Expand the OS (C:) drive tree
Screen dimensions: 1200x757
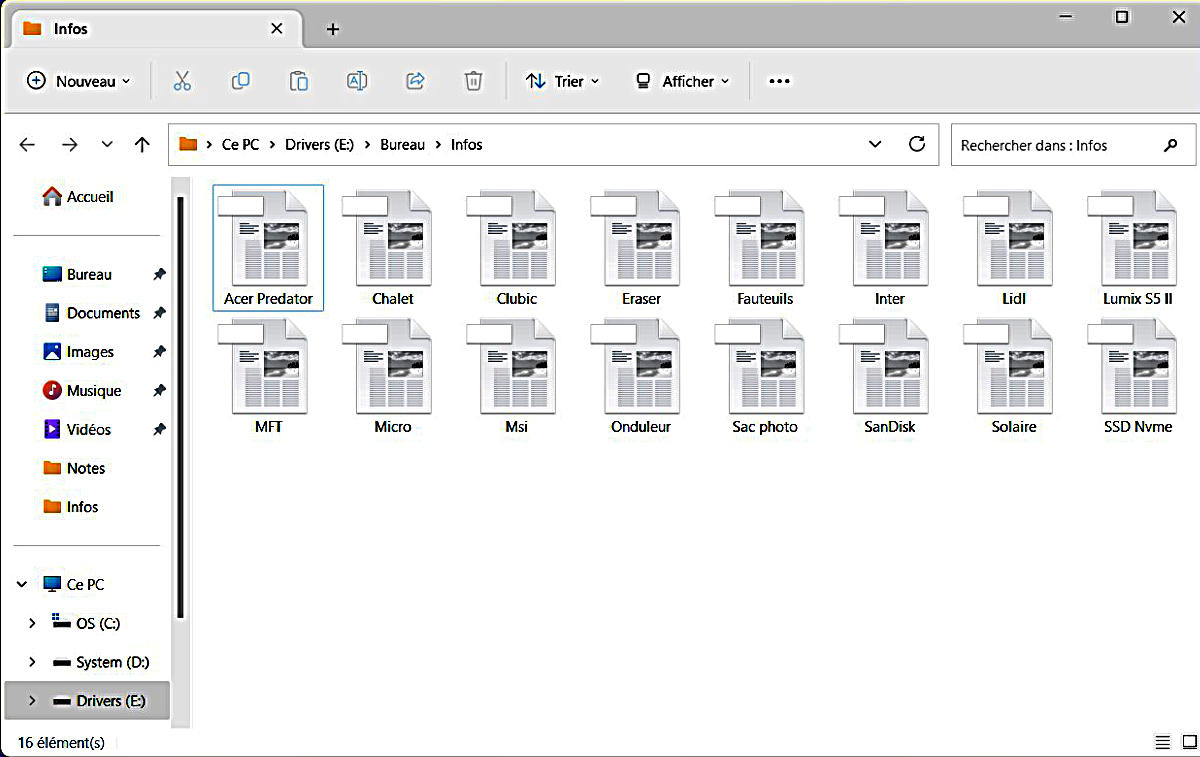32,623
